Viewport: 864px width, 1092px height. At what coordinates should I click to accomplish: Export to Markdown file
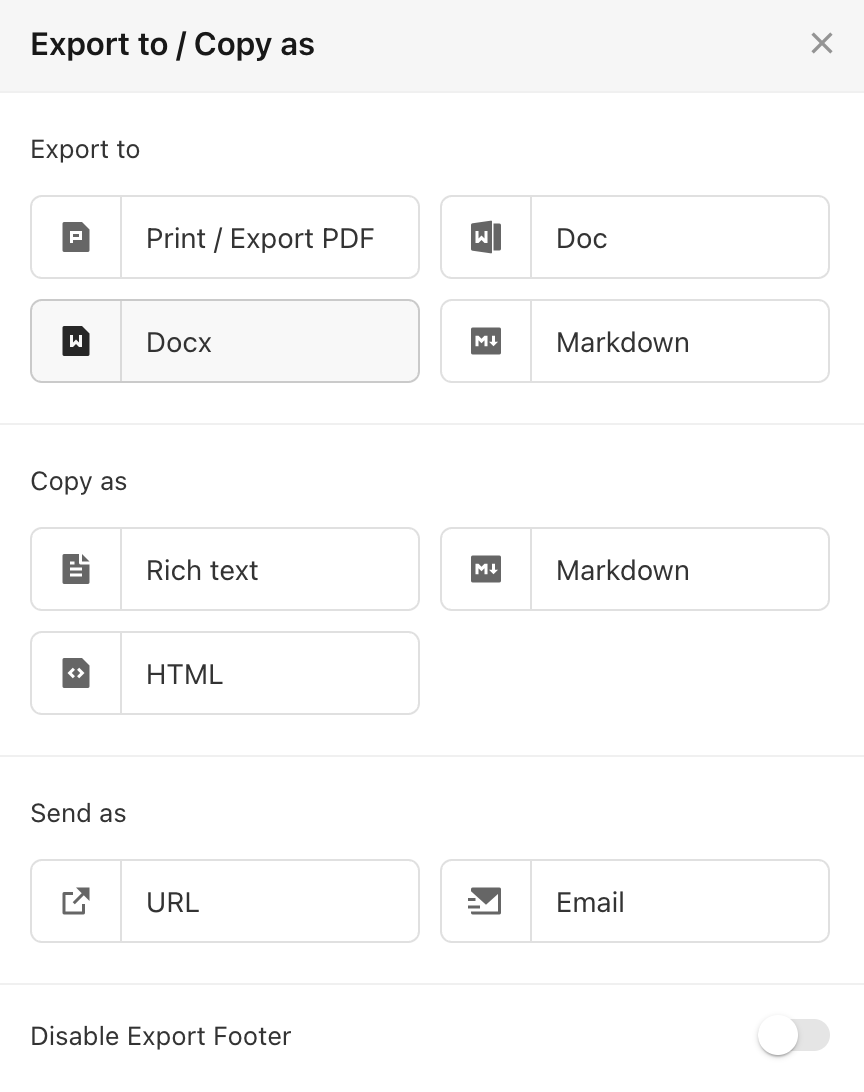coord(635,341)
